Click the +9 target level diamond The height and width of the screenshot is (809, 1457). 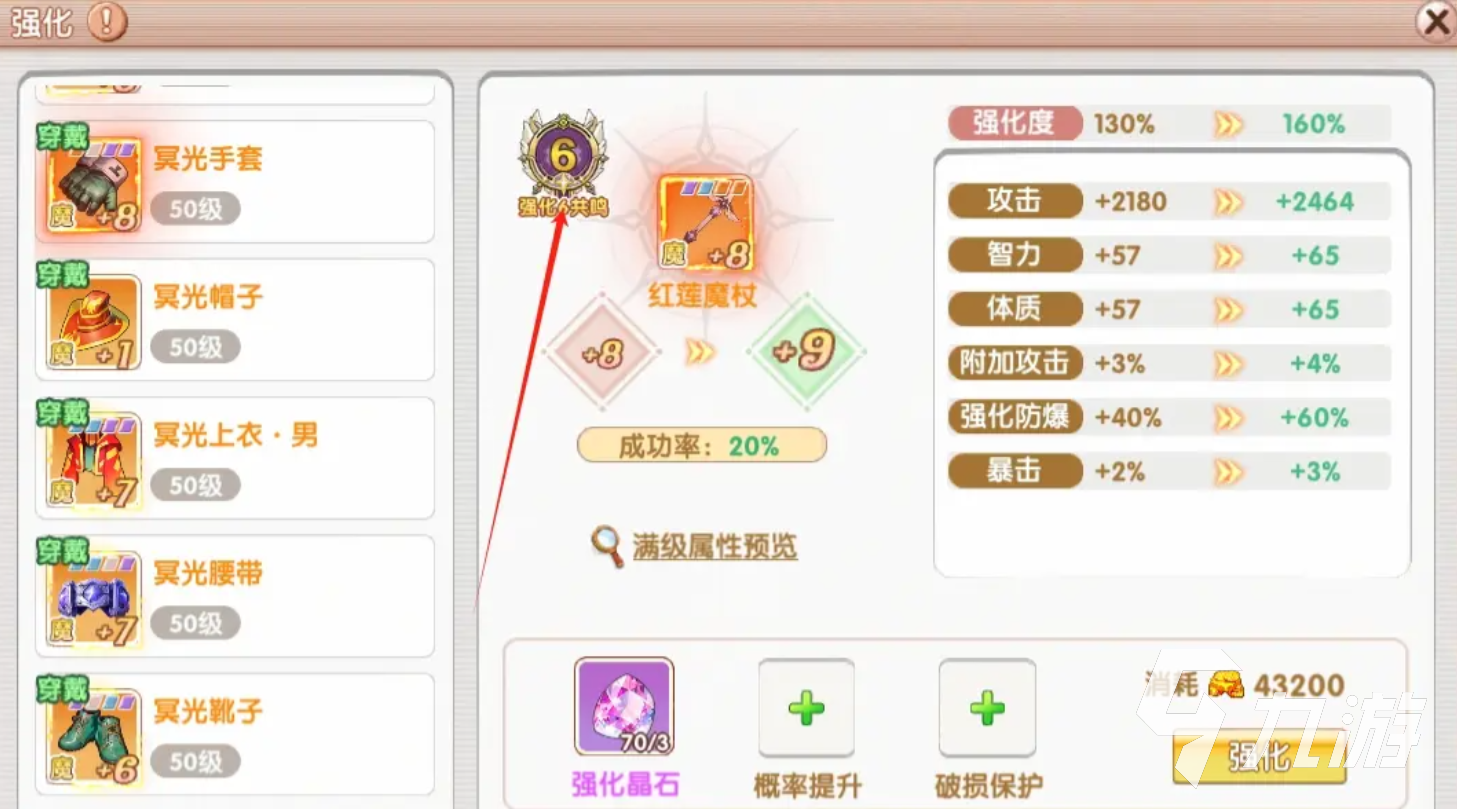pyautogui.click(x=806, y=352)
